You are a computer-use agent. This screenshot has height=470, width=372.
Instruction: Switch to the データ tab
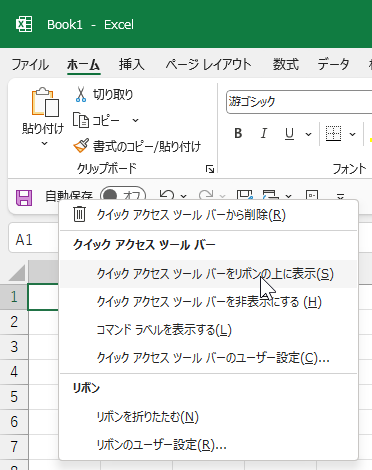tap(333, 64)
